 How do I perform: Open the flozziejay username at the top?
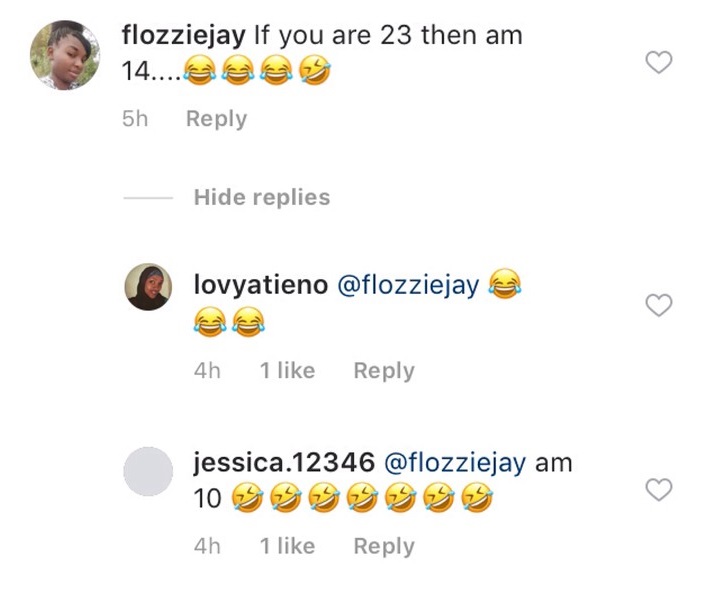pyautogui.click(x=183, y=35)
